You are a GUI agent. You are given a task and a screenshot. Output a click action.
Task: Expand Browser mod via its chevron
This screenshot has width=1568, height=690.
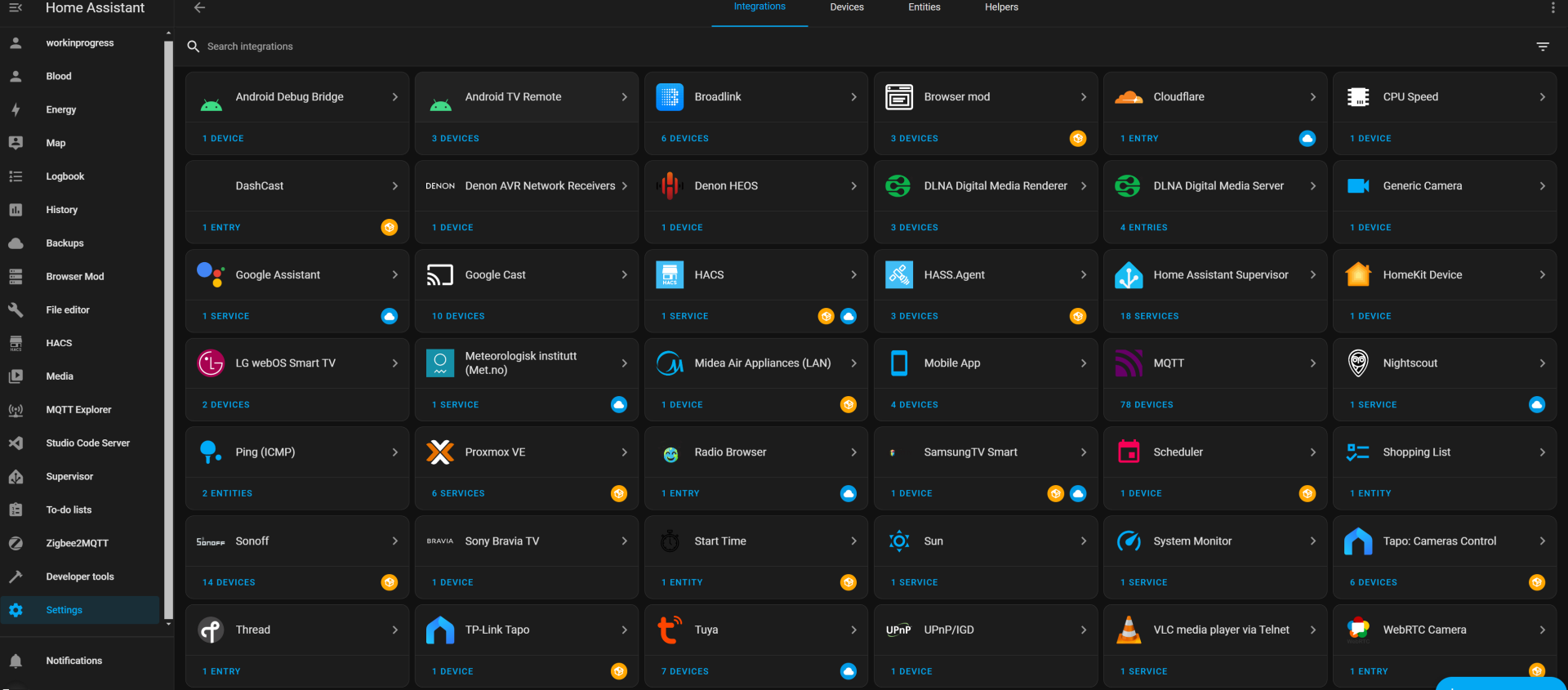[1084, 97]
